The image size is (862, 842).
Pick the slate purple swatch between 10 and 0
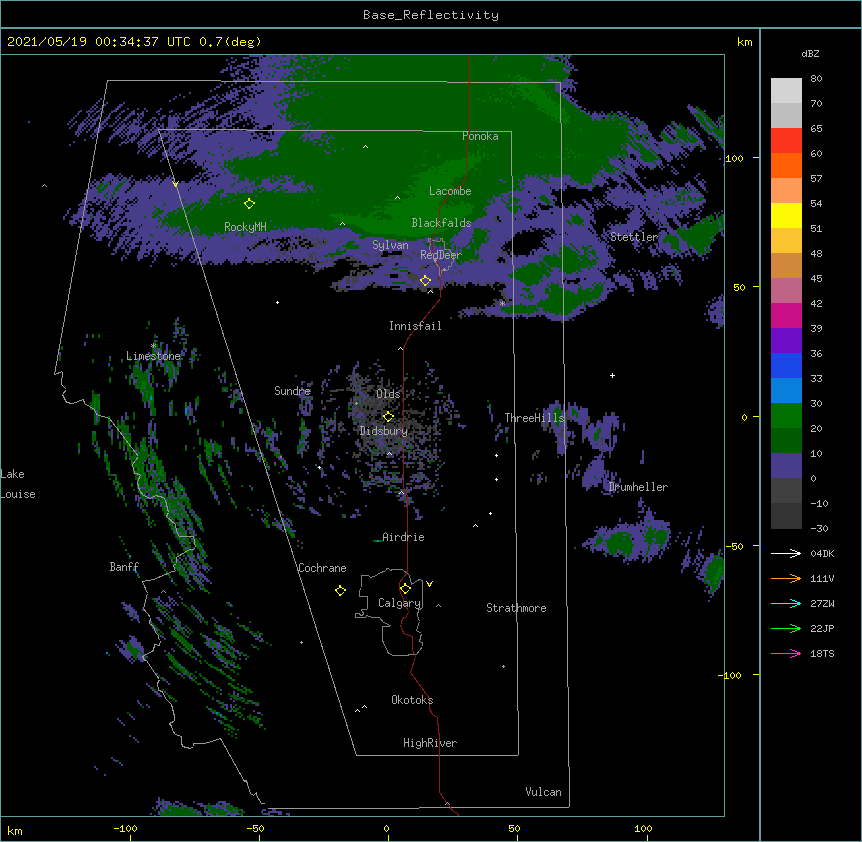(786, 466)
